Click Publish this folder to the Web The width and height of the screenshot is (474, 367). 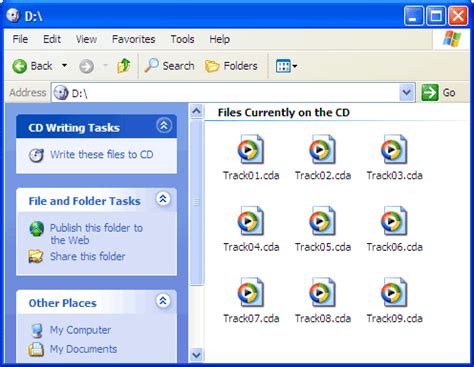(96, 234)
